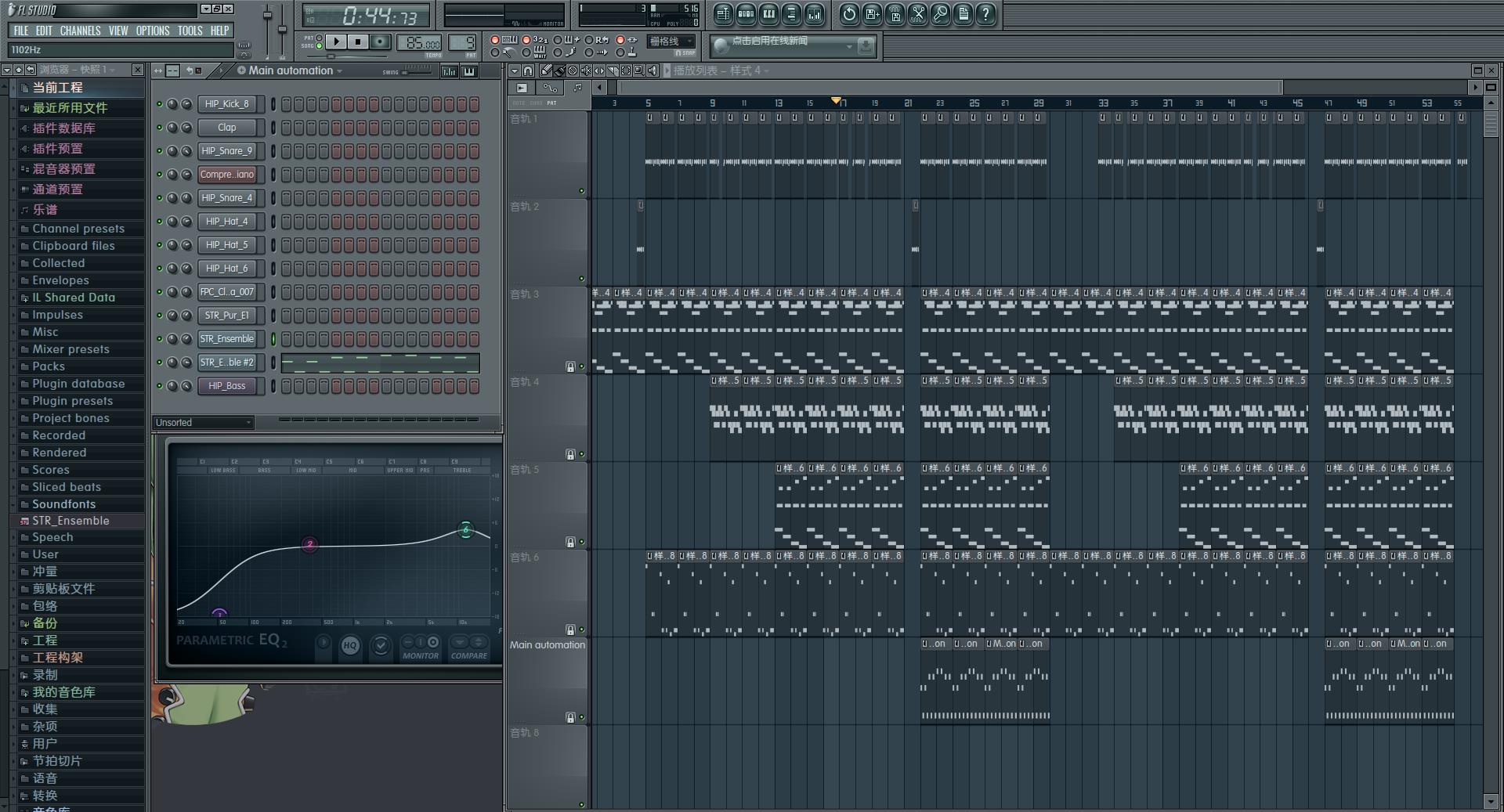Screen dimensions: 1504x812
Task: Select the mute tool in playlist
Action: [x=586, y=70]
